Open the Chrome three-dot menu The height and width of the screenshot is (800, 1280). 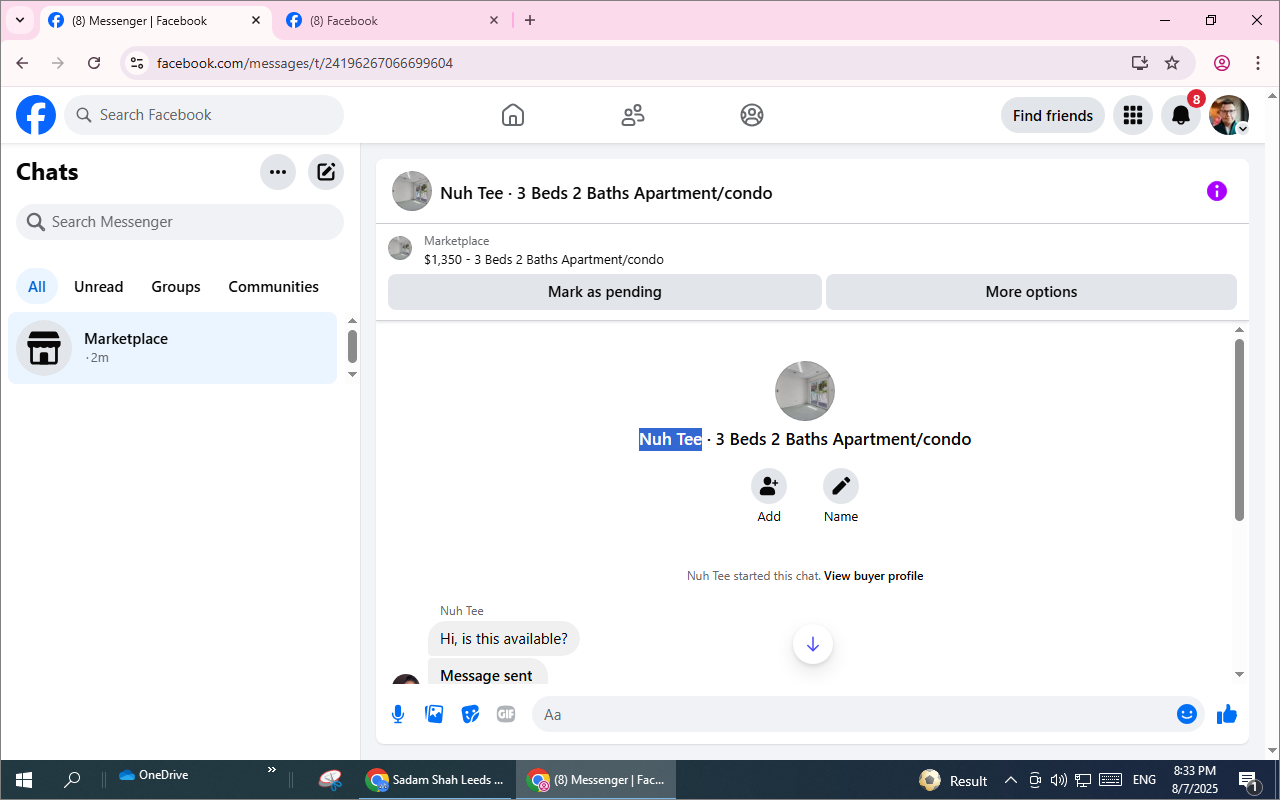(1258, 63)
